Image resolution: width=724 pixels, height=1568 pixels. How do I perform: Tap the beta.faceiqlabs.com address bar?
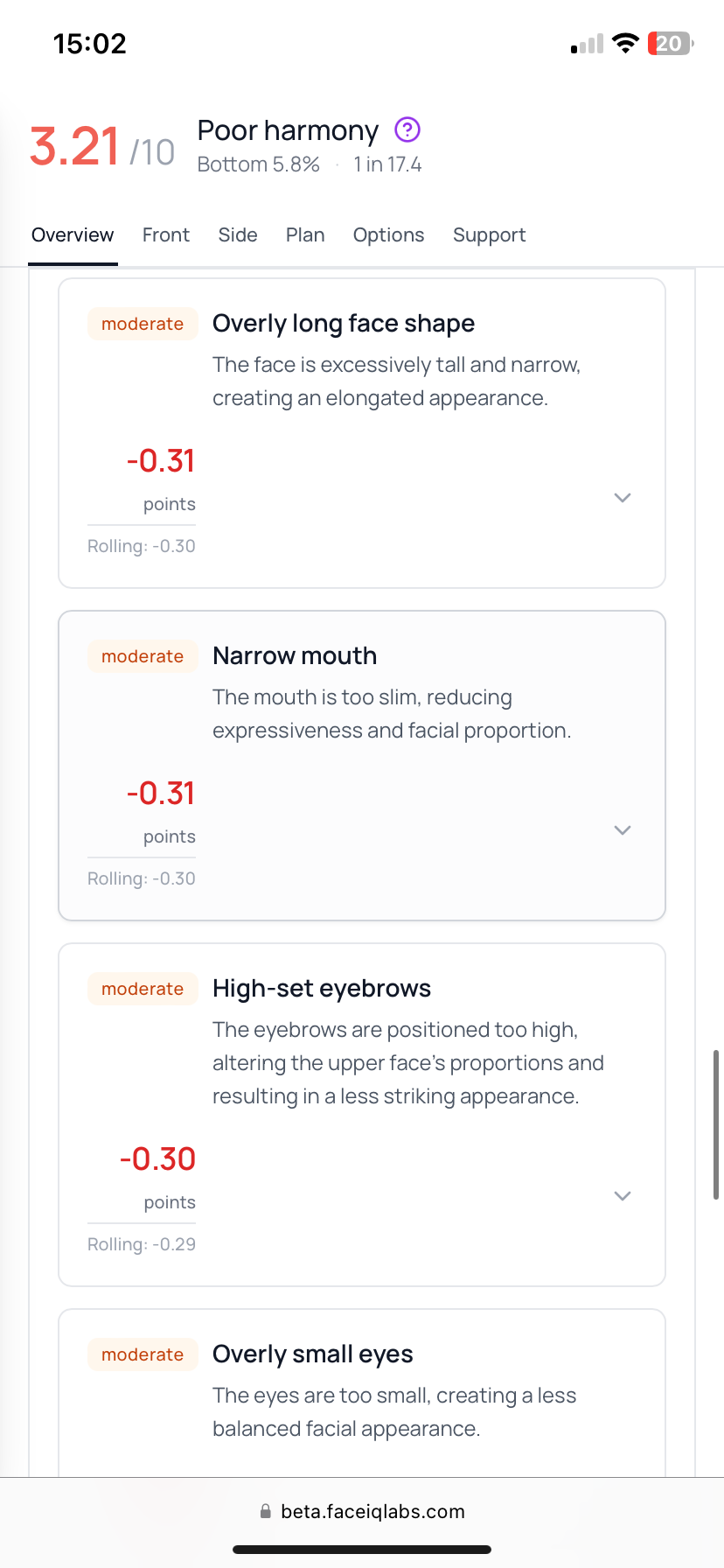pyautogui.click(x=372, y=1511)
